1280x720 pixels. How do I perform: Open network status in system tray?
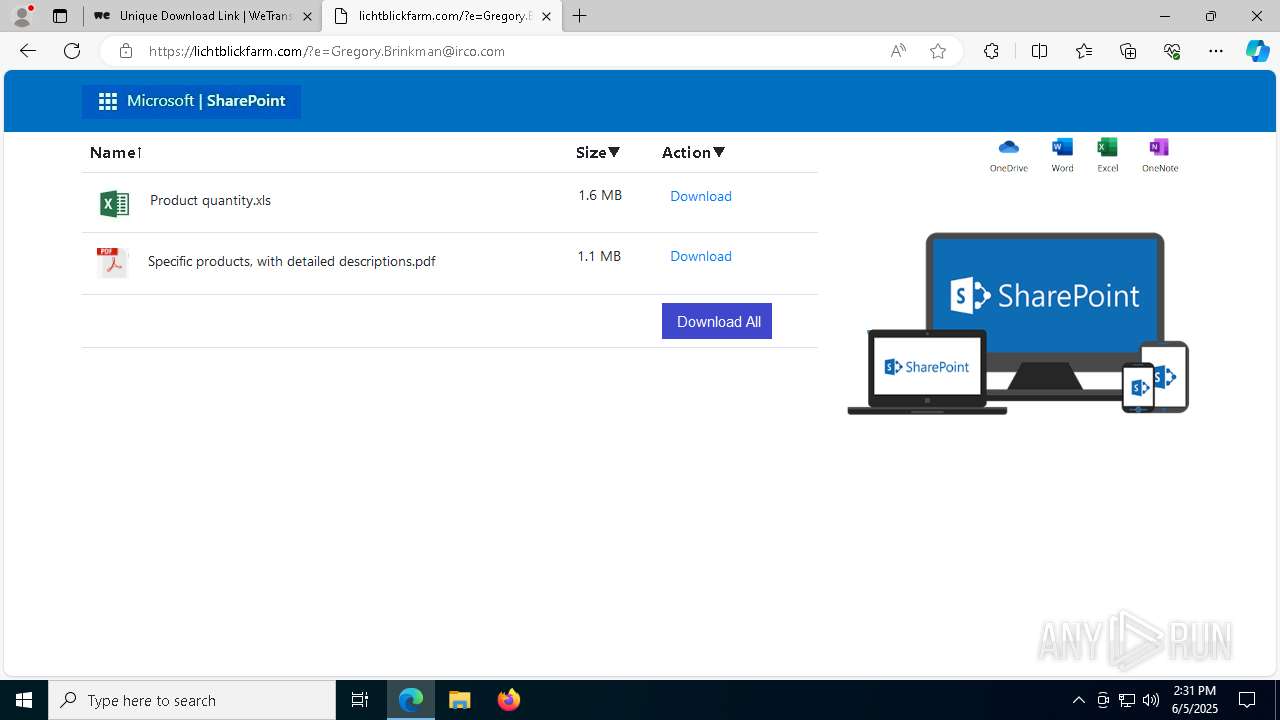pyautogui.click(x=1126, y=700)
